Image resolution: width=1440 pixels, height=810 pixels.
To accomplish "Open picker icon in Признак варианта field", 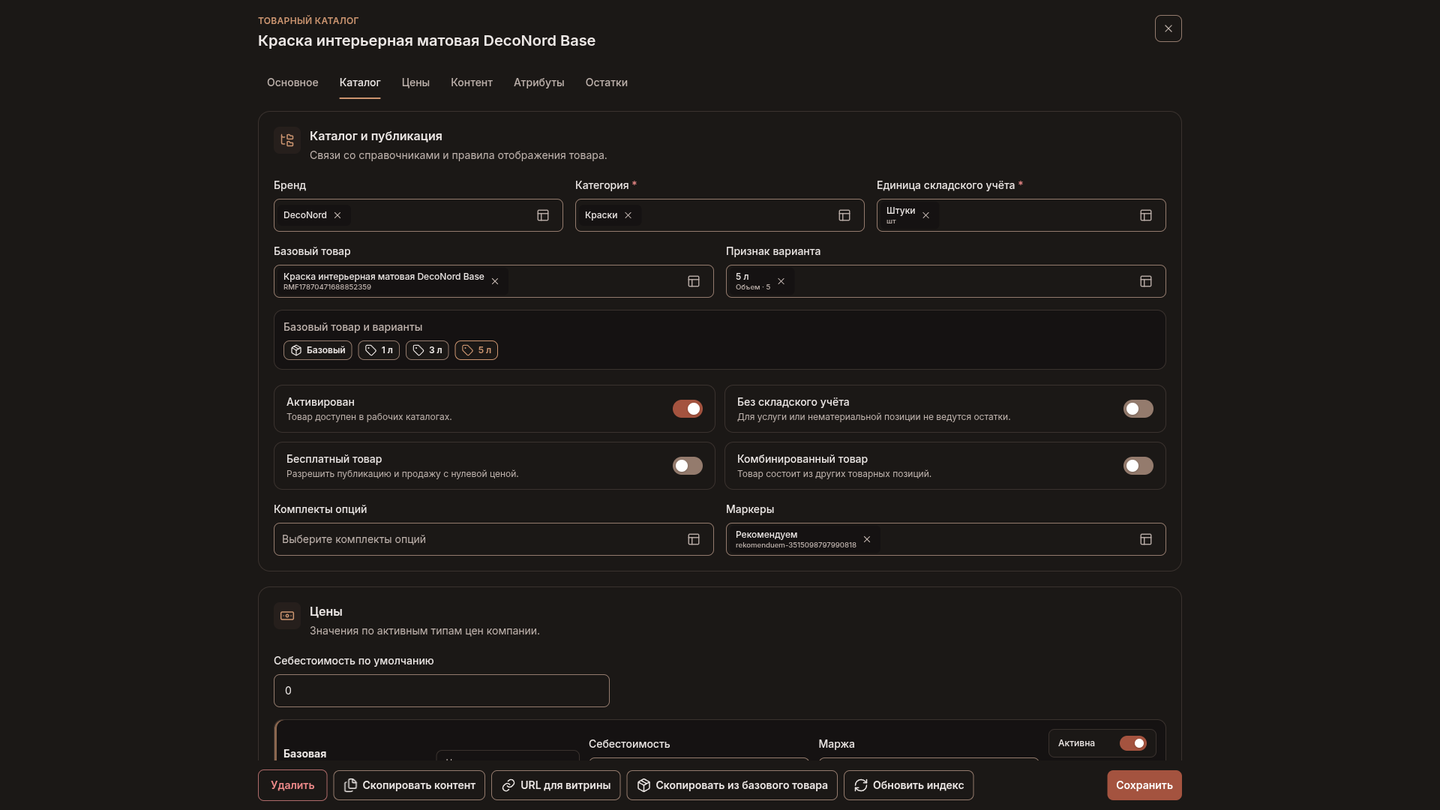I will tap(1146, 281).
